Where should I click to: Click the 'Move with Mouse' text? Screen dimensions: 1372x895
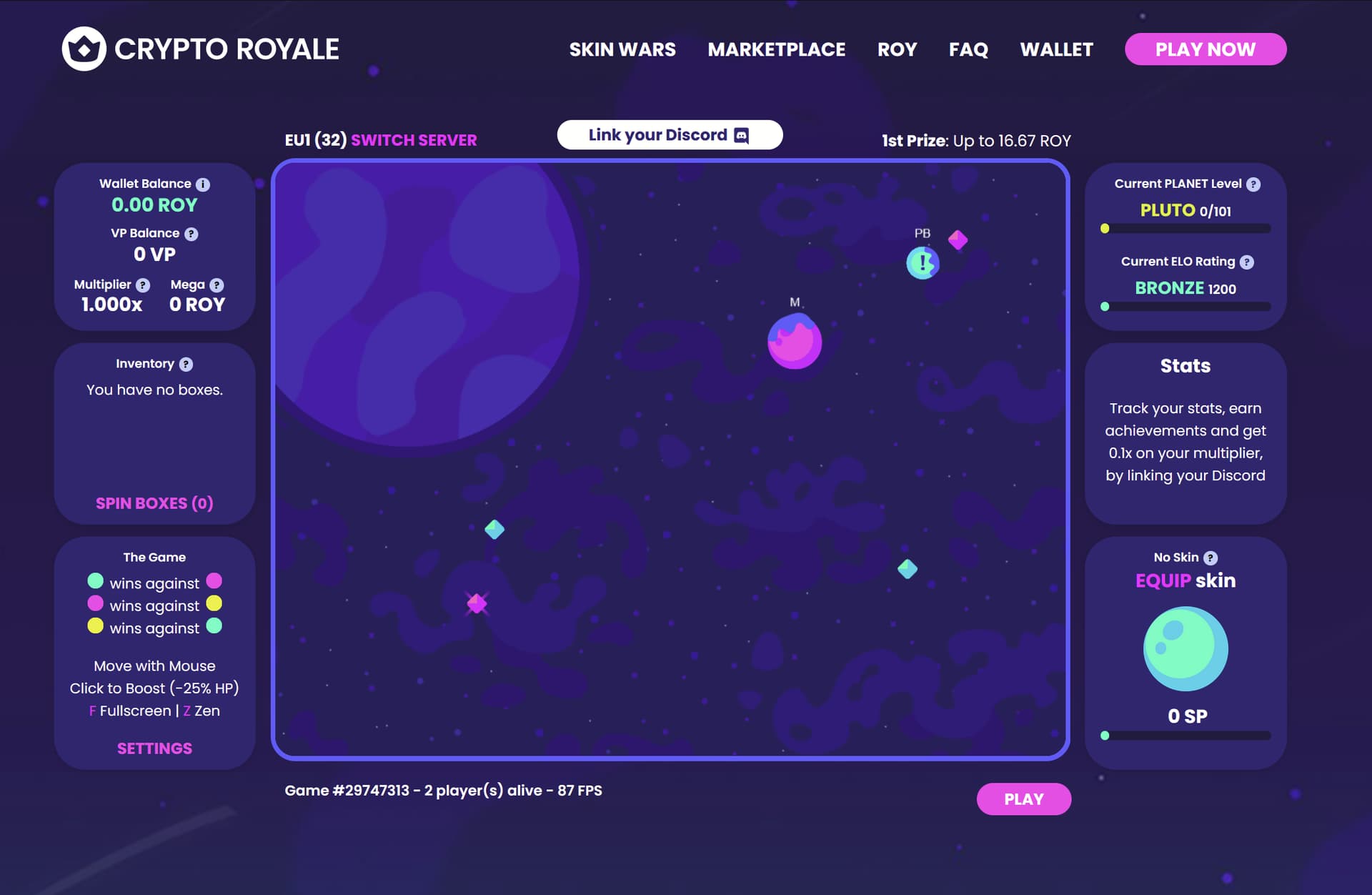click(154, 666)
